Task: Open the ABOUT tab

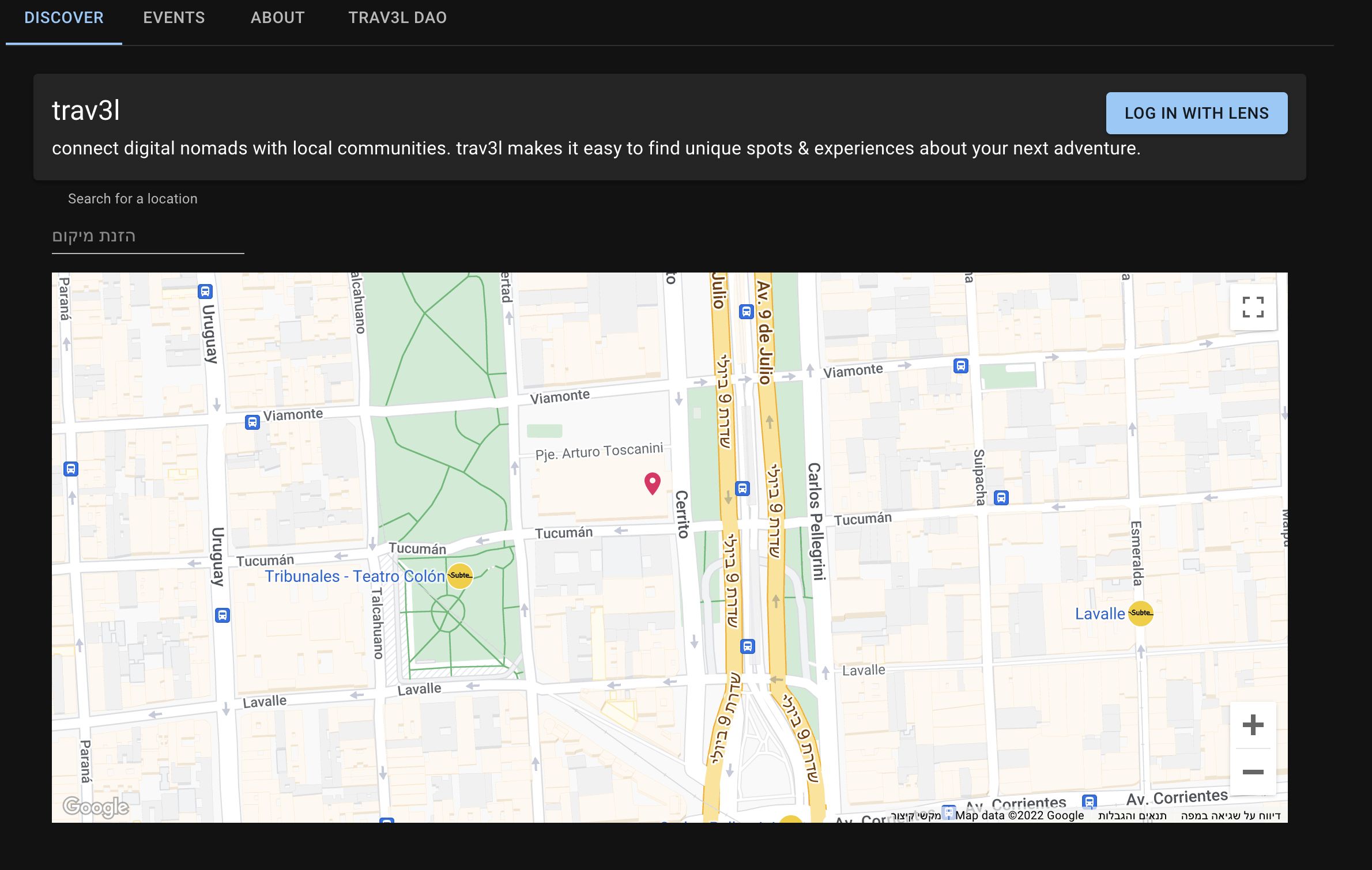Action: click(277, 18)
